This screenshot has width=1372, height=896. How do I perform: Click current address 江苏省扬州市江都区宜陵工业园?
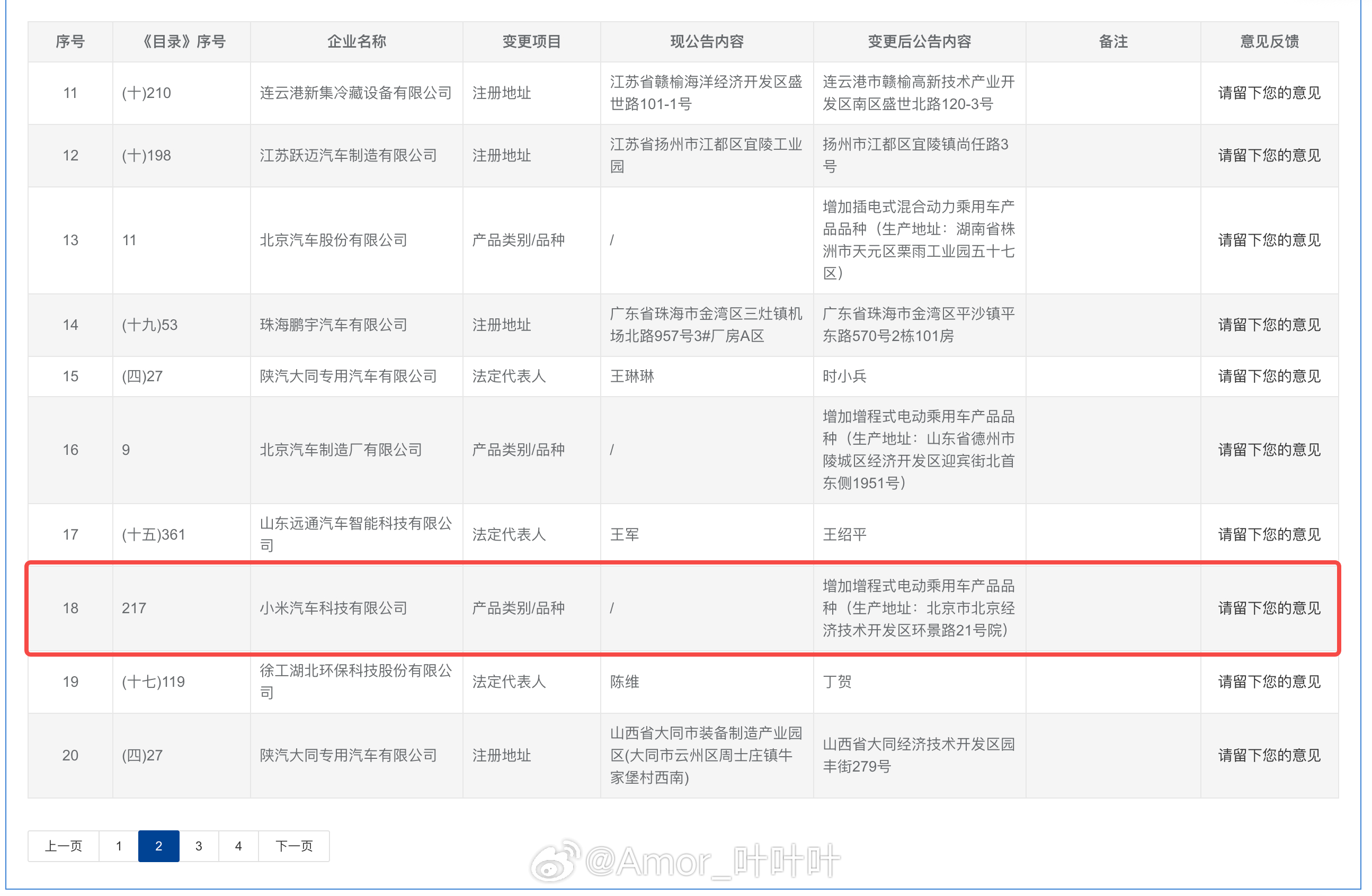(x=706, y=155)
